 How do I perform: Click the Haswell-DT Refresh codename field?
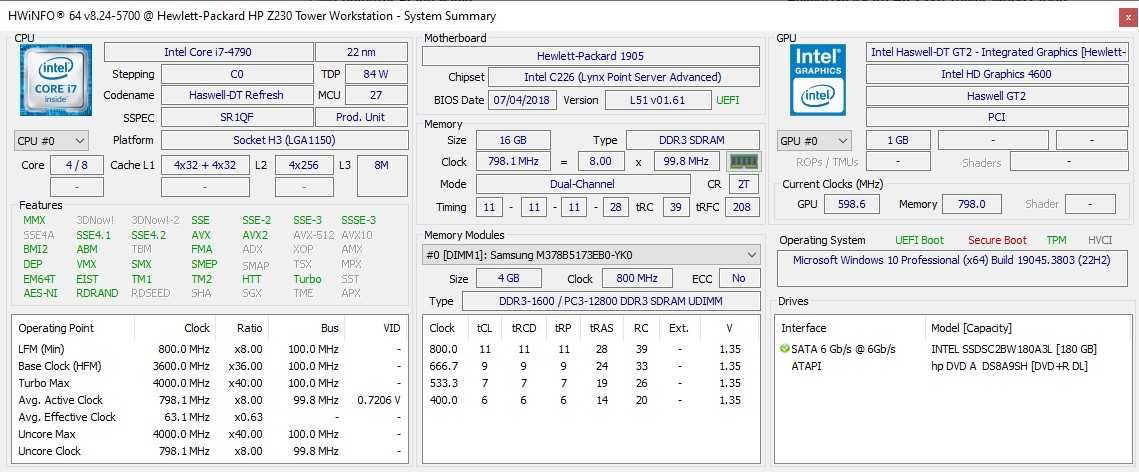[237, 95]
